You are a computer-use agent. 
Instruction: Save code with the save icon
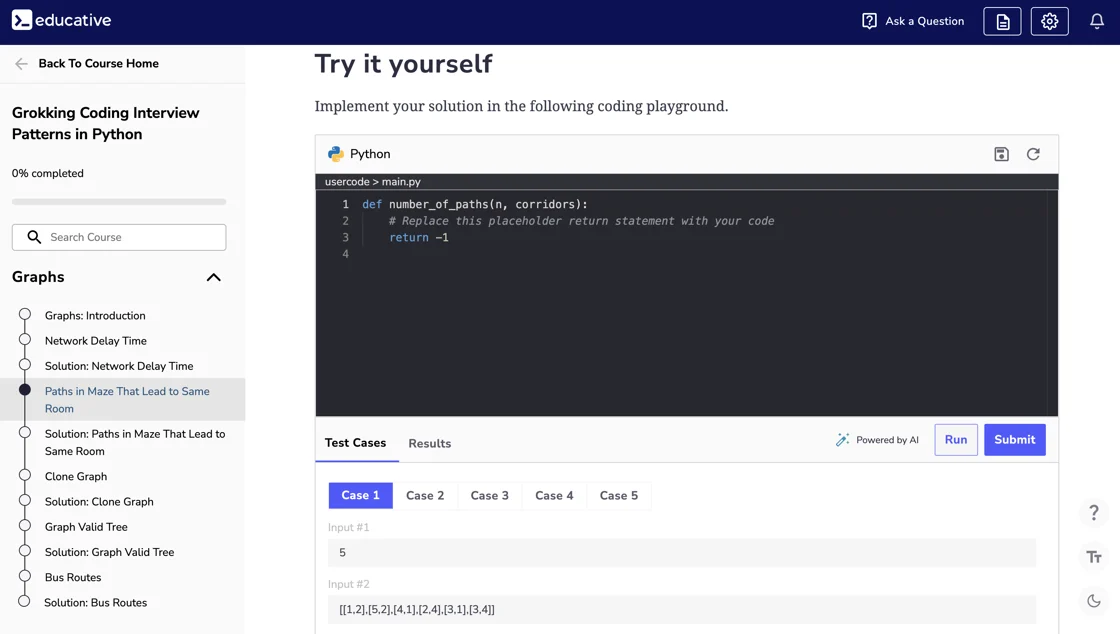[x=1001, y=154]
